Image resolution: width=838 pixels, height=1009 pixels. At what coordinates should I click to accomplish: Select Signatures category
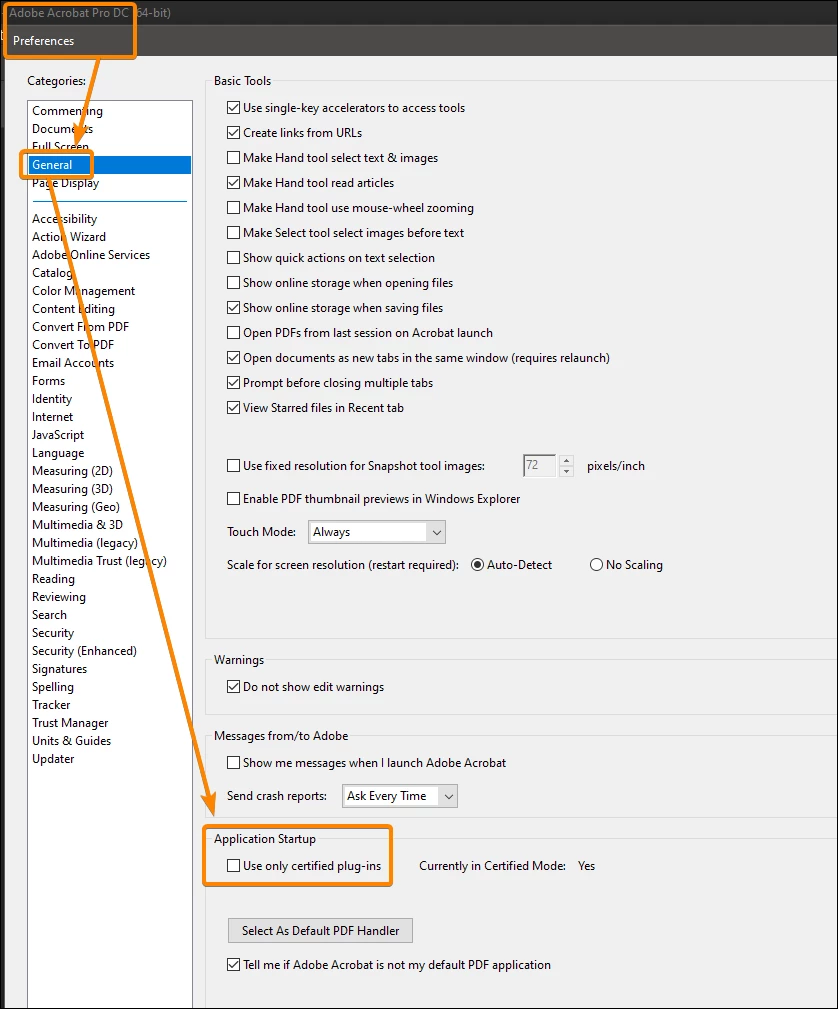(109, 669)
